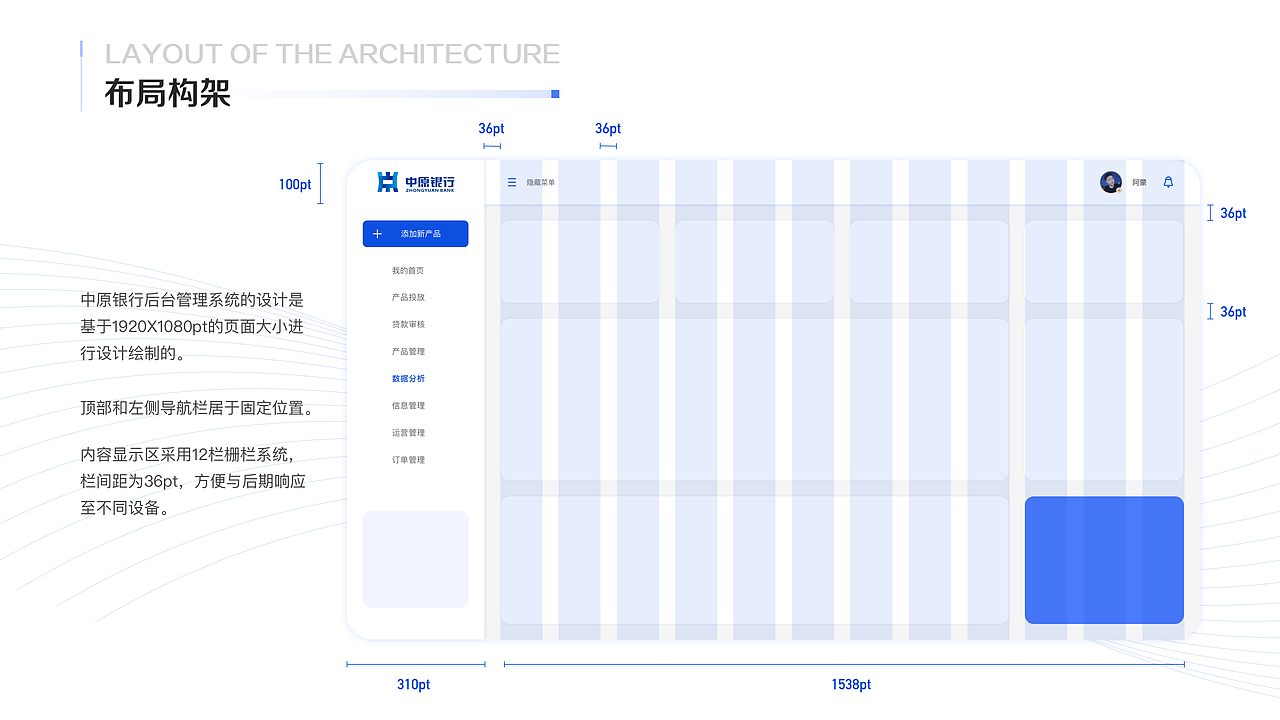Click the 中原银行 logo
Screen dimensions: 1280x720
point(416,182)
